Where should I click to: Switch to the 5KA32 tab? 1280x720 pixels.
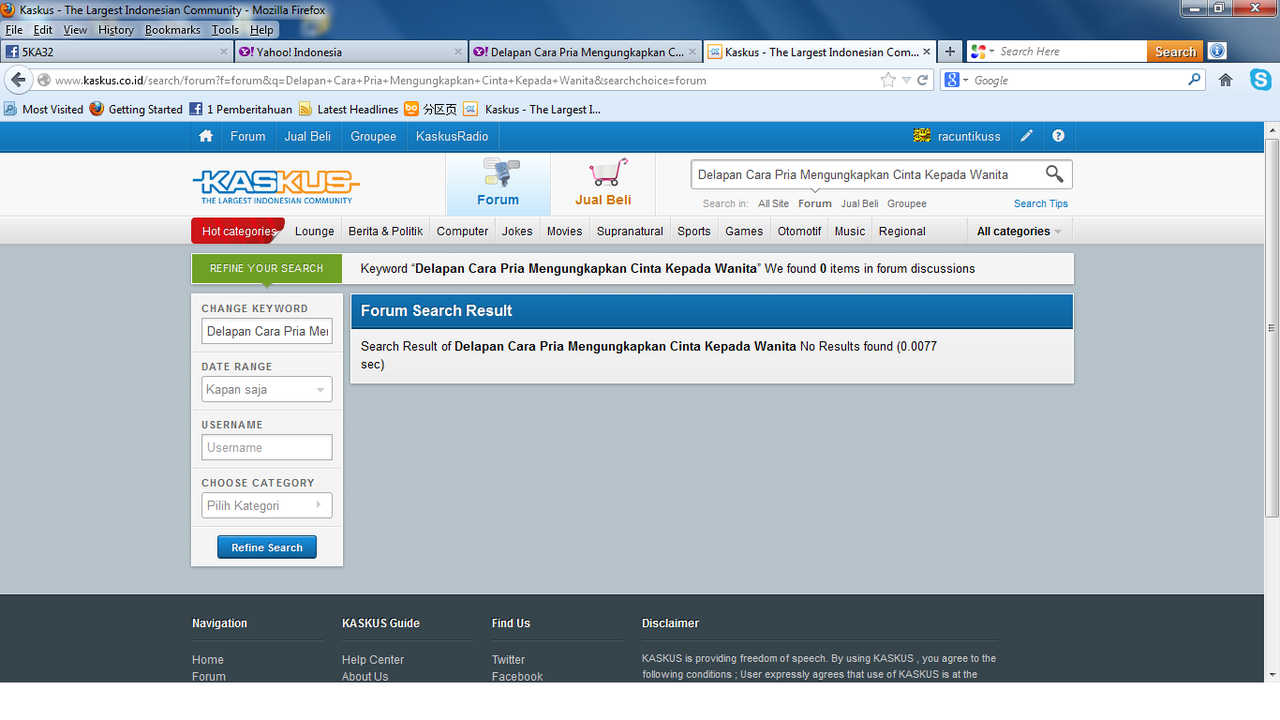click(117, 52)
